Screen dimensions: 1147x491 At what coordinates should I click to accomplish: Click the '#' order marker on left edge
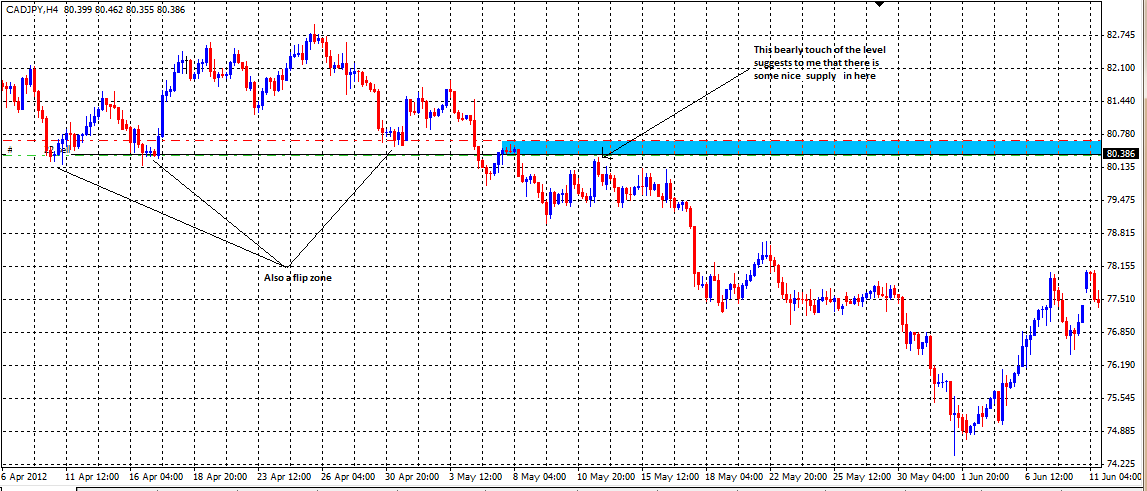pyautogui.click(x=8, y=151)
